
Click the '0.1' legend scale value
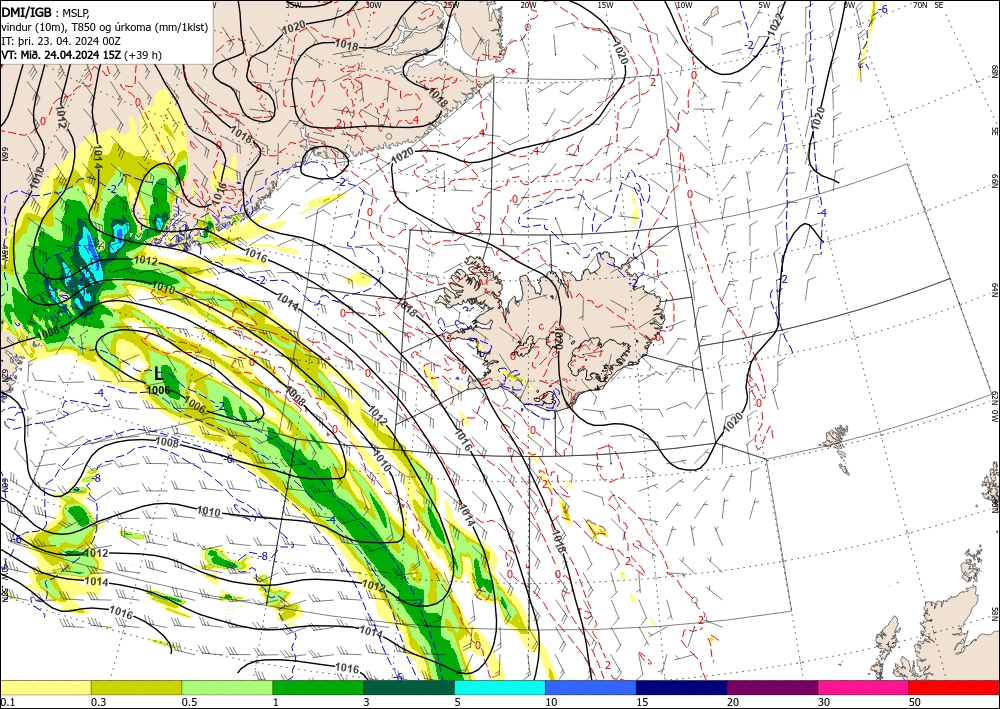[7, 702]
